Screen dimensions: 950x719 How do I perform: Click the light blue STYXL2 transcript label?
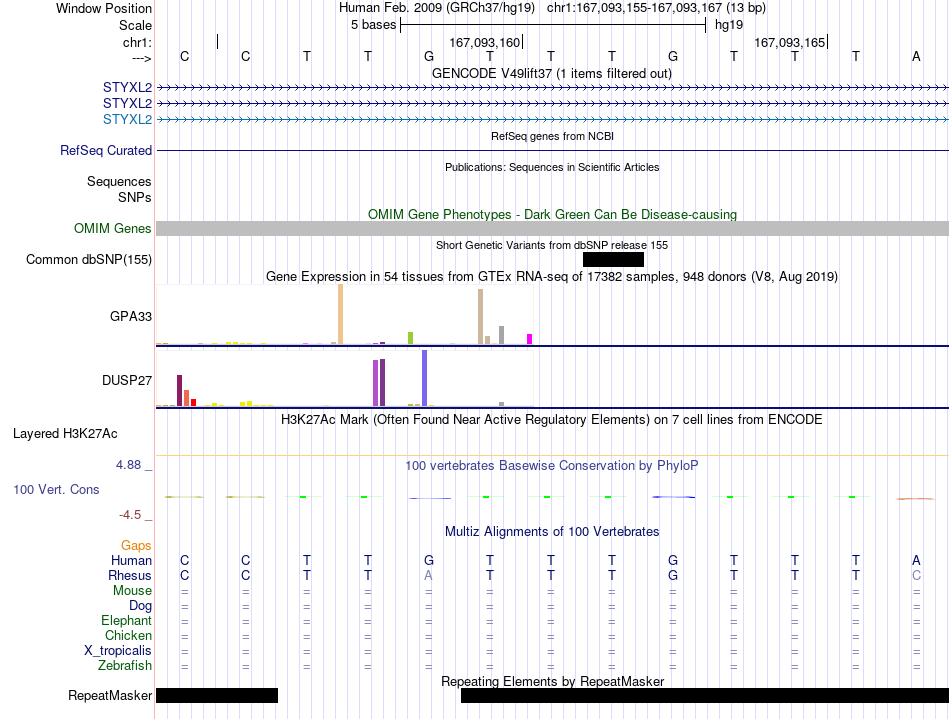127,119
